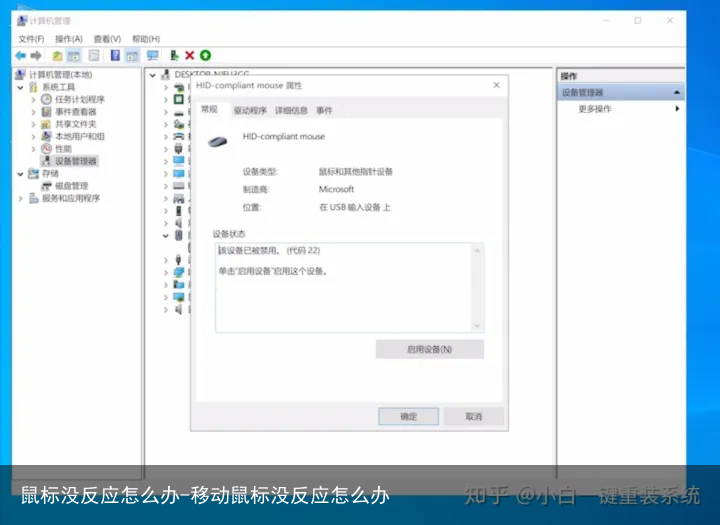Viewport: 720px width, 525px height.
Task: Click the red X uninstall device icon
Action: [190, 56]
